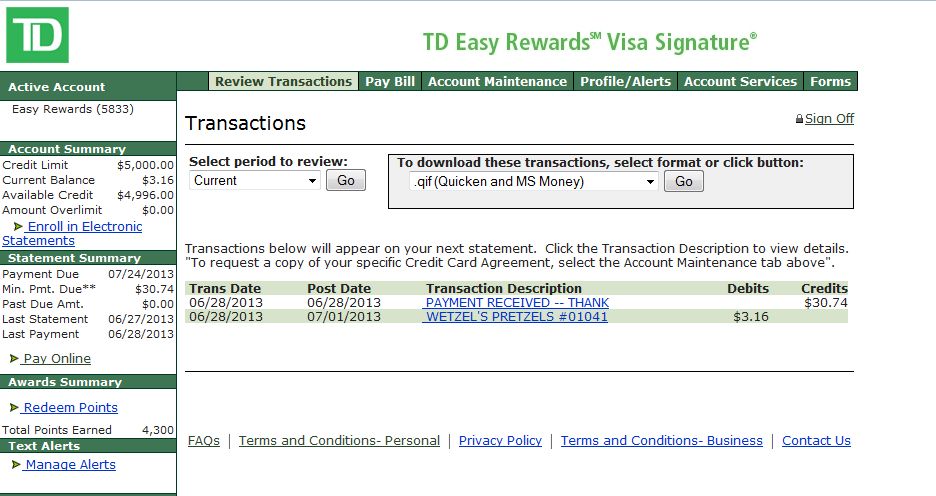The image size is (936, 496).
Task: Click the arrow icon beside Manage Alerts
Action: pos(16,464)
